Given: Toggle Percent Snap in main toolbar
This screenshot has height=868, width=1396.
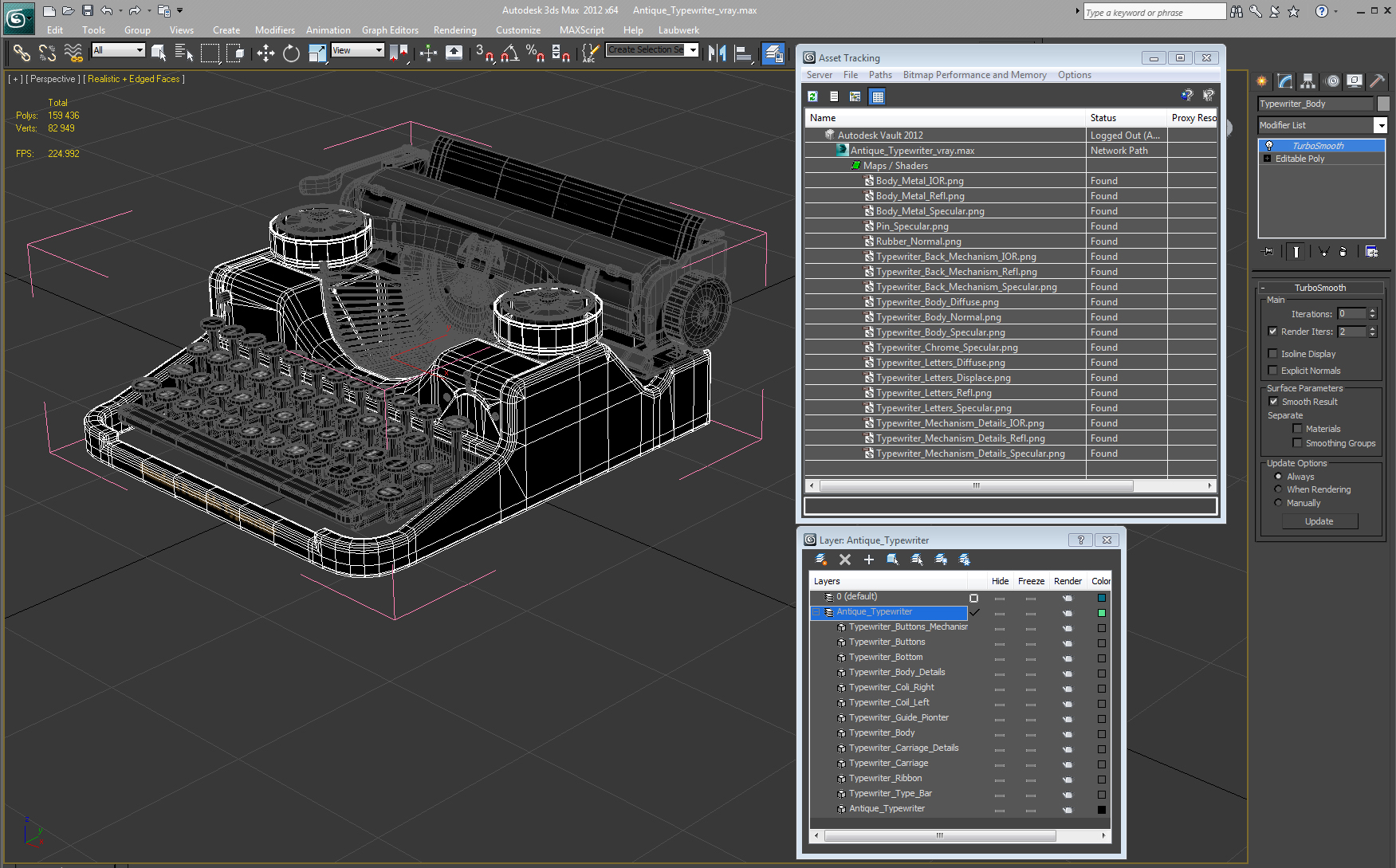Looking at the screenshot, I should coord(535,53).
